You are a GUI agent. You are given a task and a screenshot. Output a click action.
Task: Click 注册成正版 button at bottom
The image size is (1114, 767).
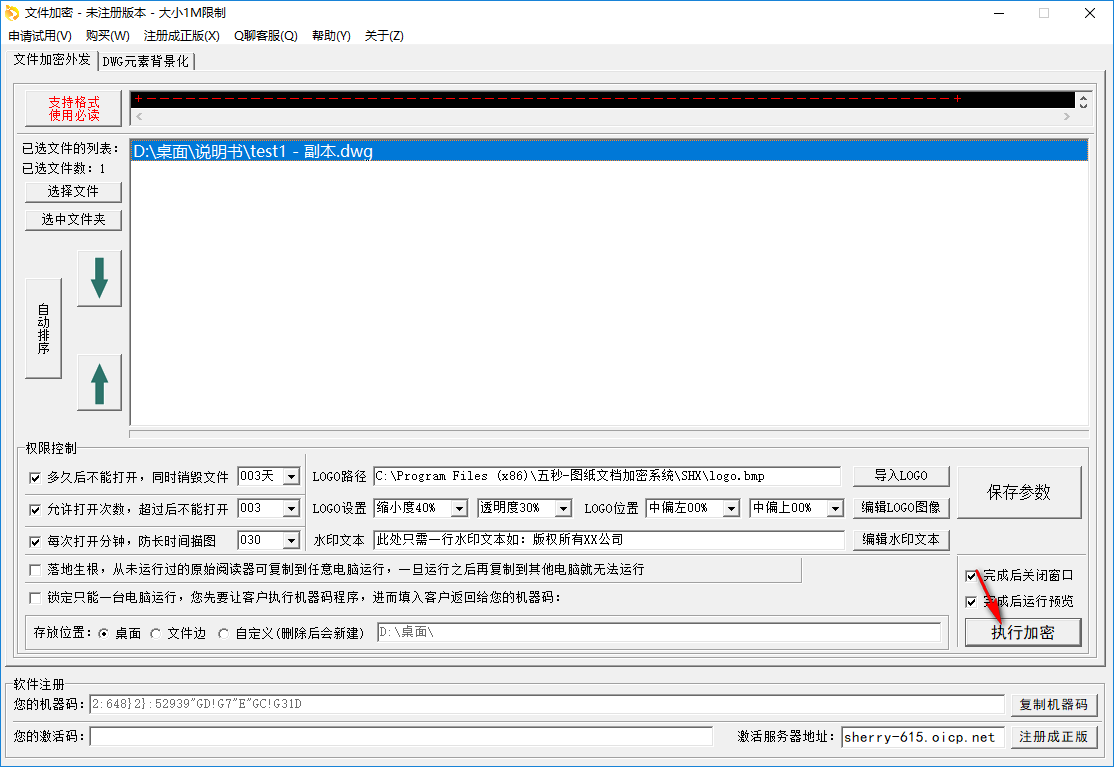click(1054, 737)
